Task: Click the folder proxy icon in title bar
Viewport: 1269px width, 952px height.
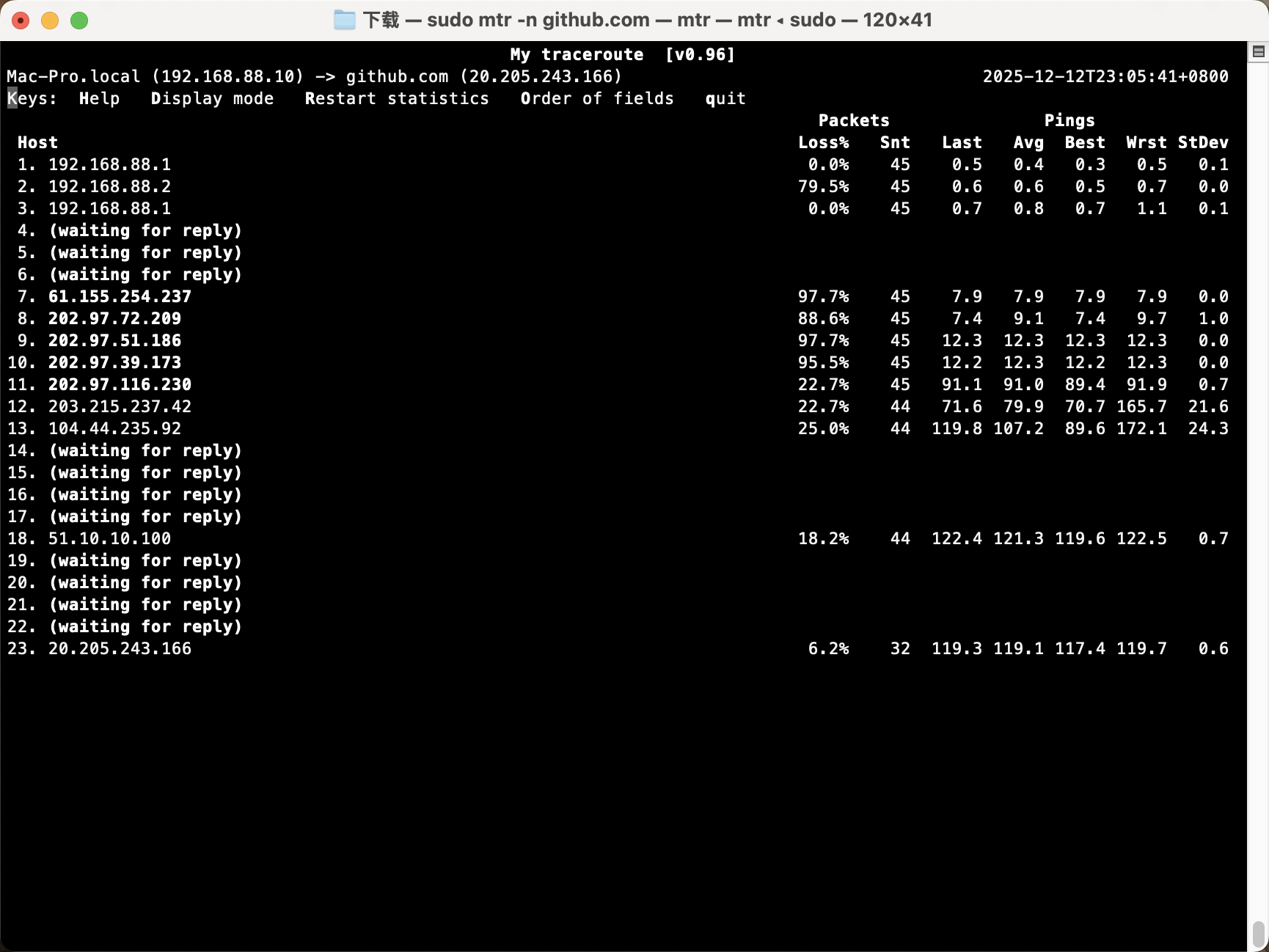Action: (x=344, y=20)
